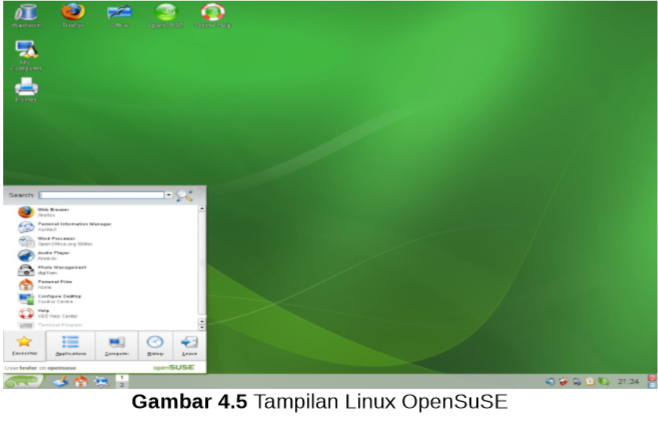The image size is (658, 422).
Task: Click the show desktop taskbar icon
Action: [61, 382]
